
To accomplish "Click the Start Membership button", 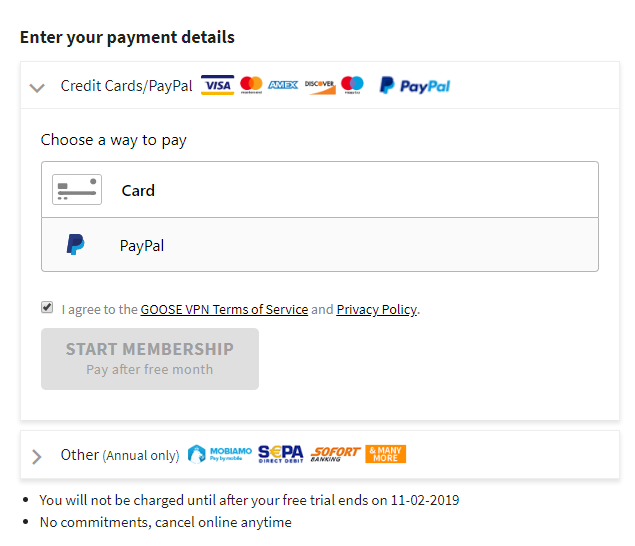I will [150, 359].
